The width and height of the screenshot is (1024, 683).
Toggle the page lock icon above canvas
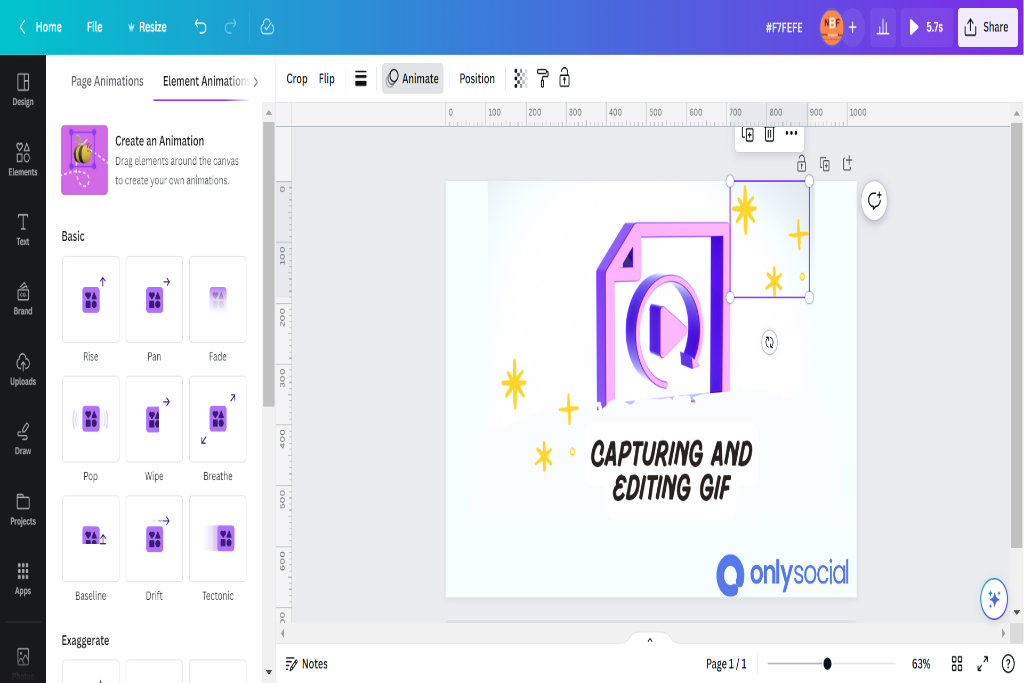click(801, 164)
